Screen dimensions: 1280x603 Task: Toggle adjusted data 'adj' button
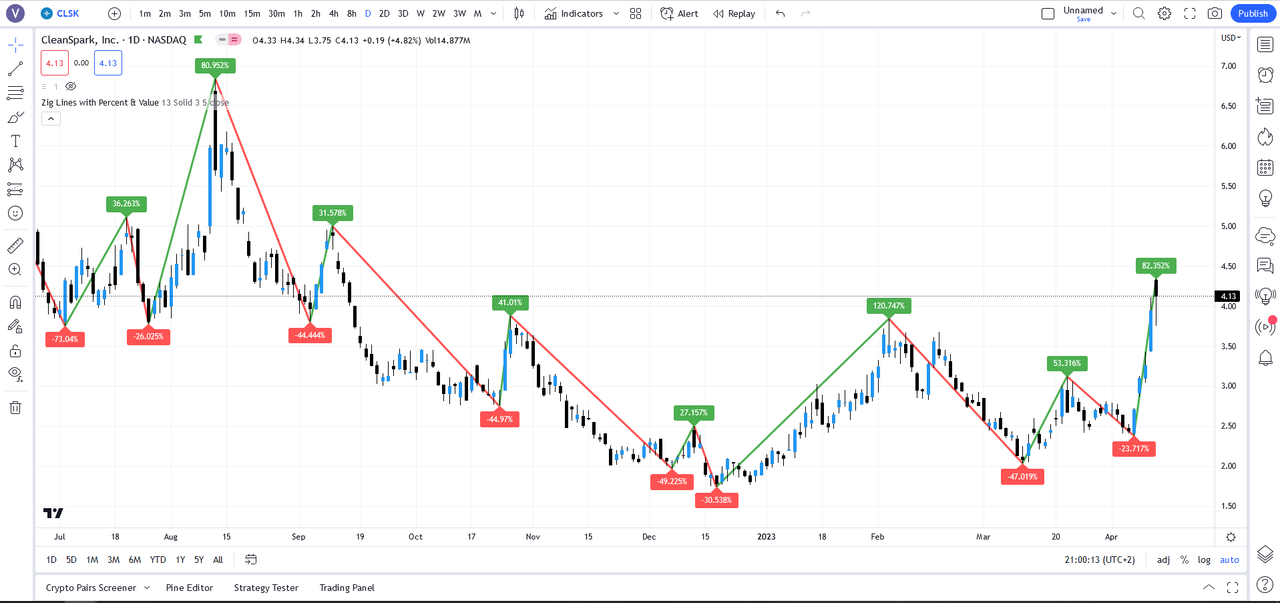[x=1164, y=560]
